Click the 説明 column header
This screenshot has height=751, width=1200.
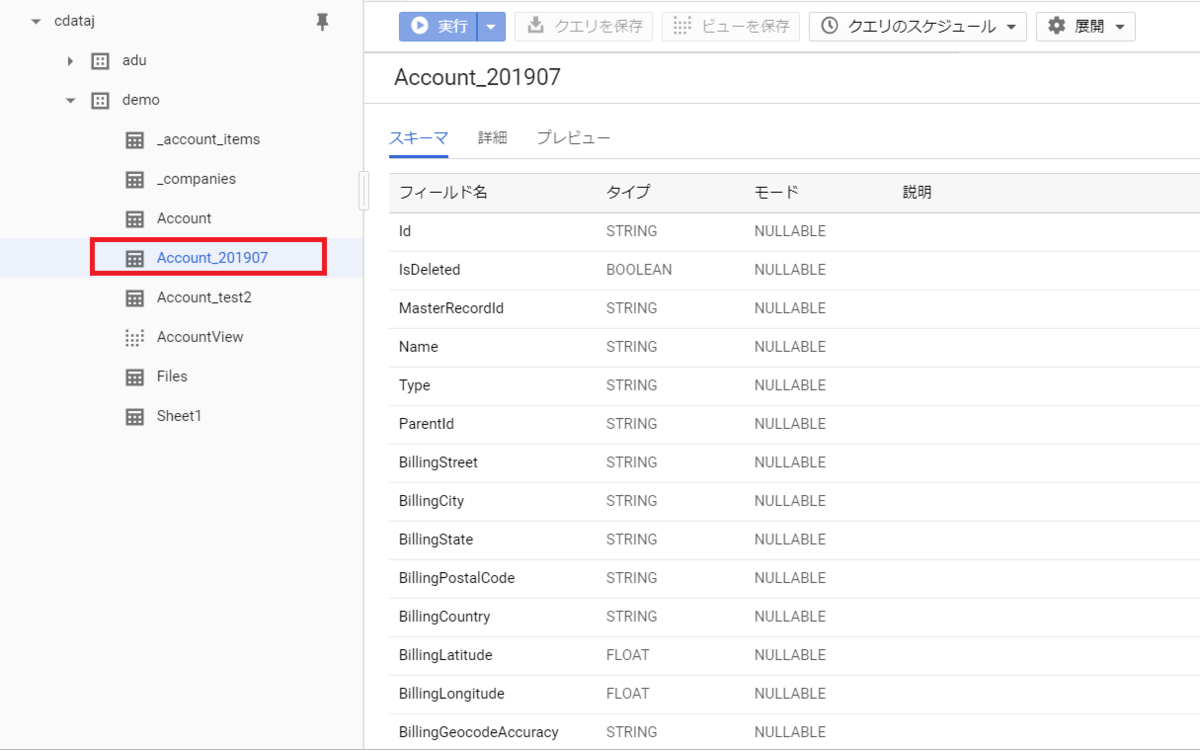(917, 192)
